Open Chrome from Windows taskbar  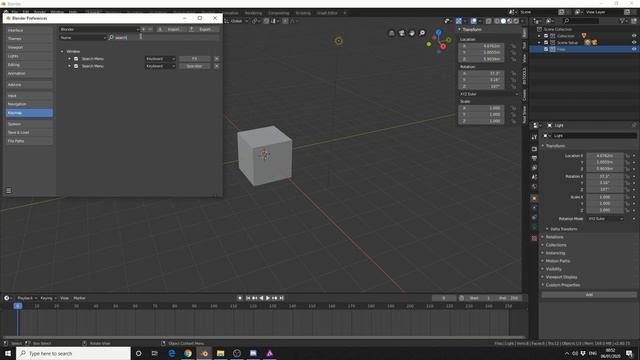coord(188,353)
